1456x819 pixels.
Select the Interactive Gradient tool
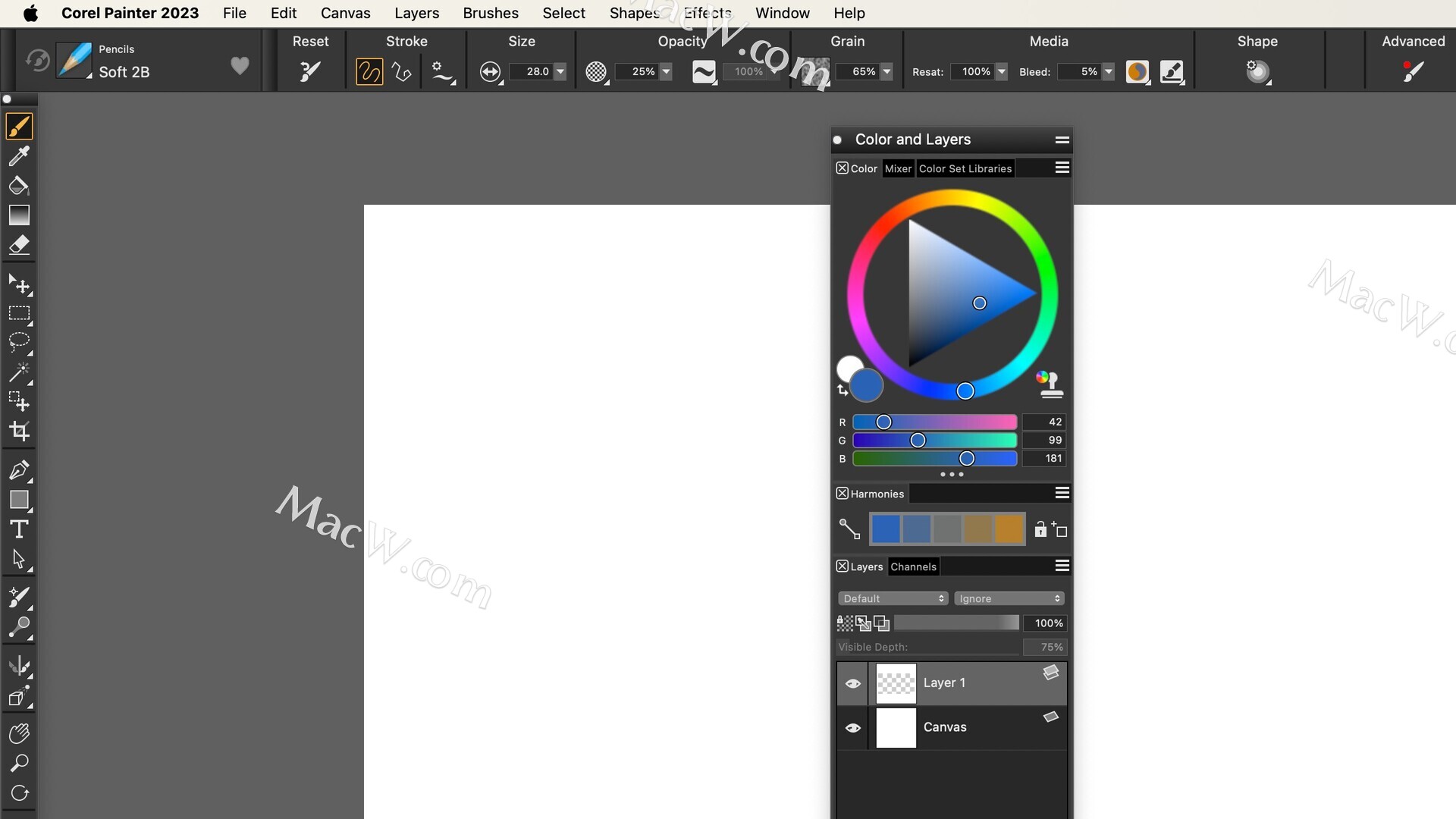tap(19, 215)
